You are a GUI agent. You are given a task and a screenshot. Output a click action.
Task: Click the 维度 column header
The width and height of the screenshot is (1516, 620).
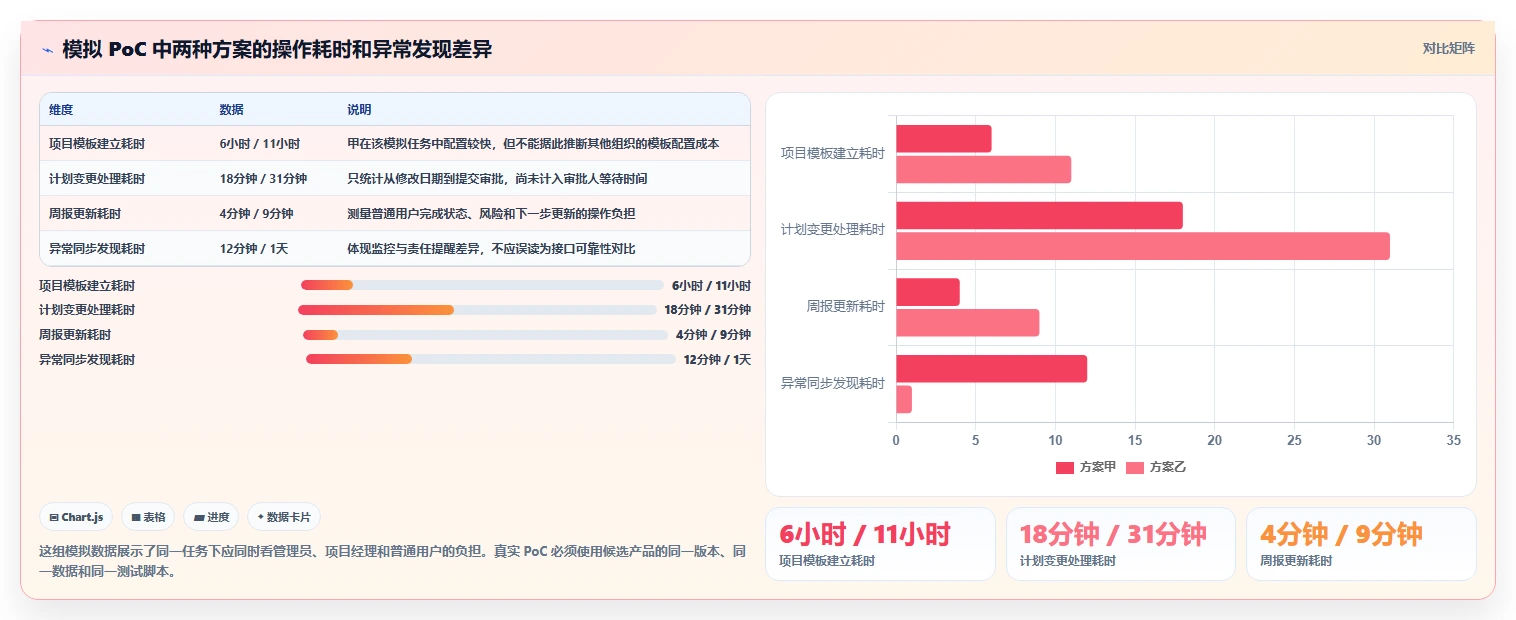(61, 110)
